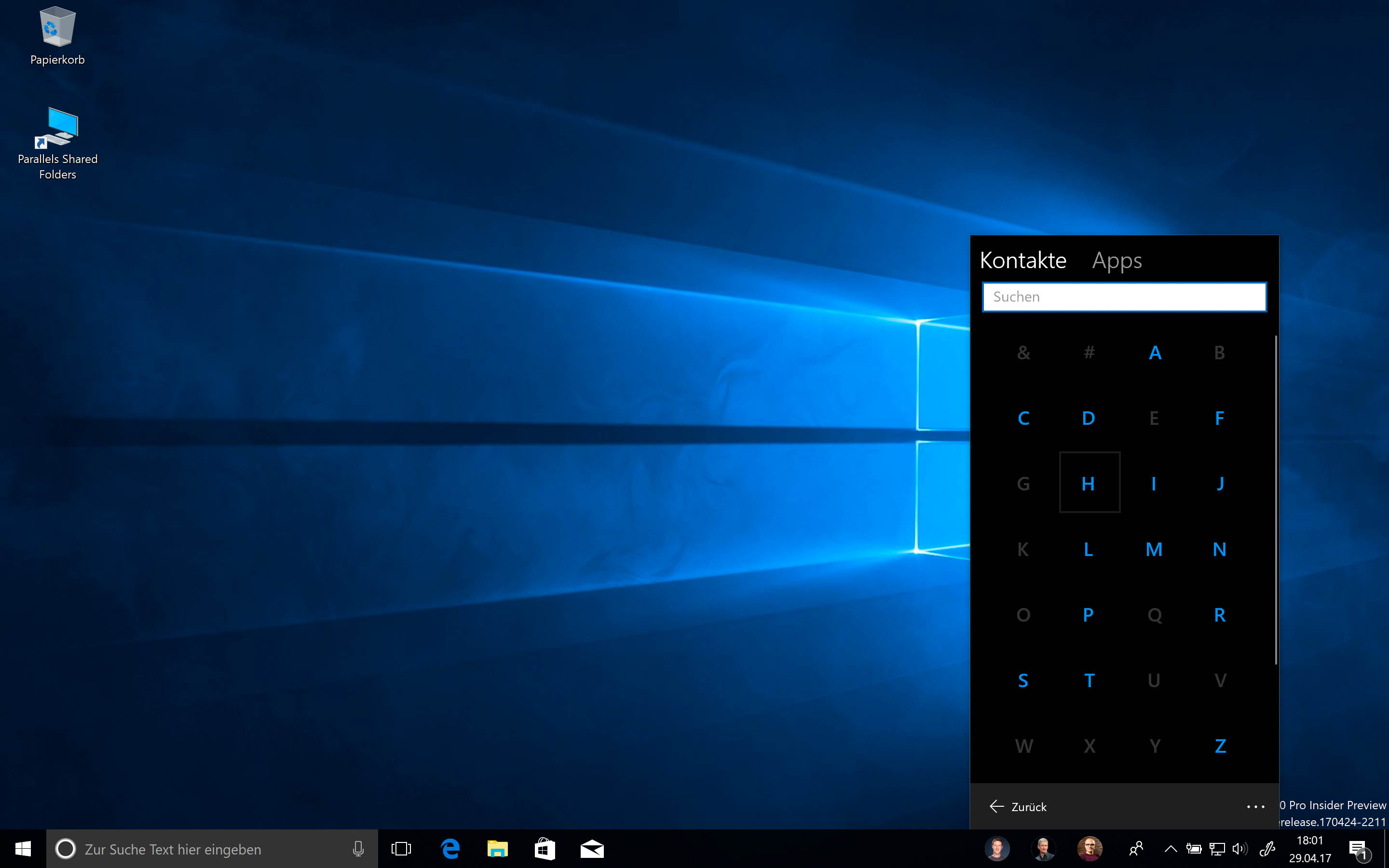Activate the microphone in search box
This screenshot has width=1389, height=868.
coord(358,849)
